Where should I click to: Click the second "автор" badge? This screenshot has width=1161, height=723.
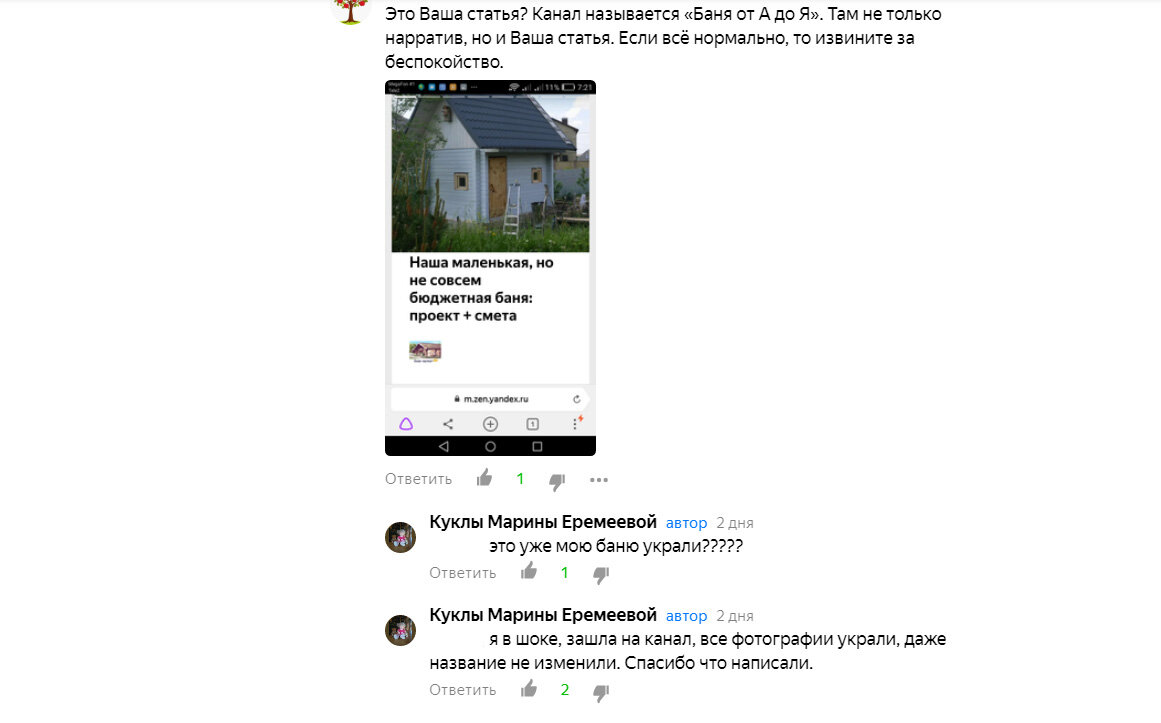686,616
